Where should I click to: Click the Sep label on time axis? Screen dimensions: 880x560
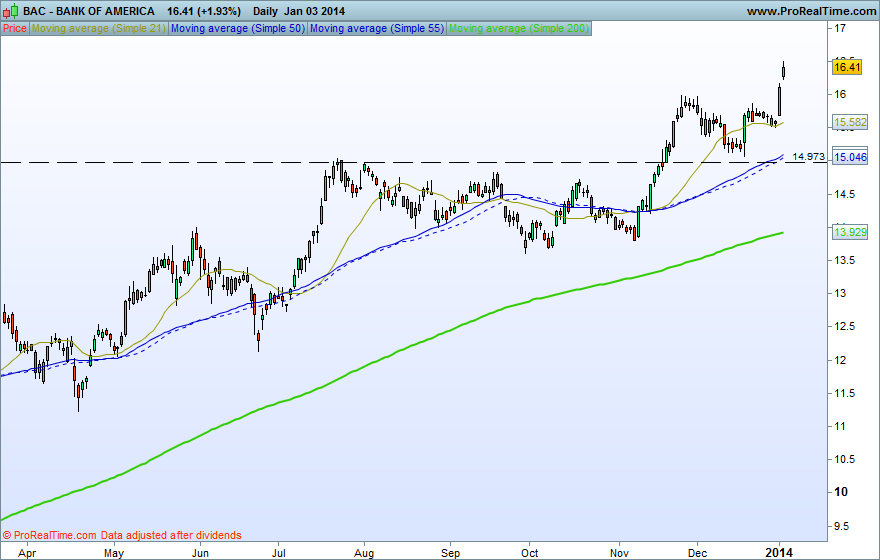[450, 553]
